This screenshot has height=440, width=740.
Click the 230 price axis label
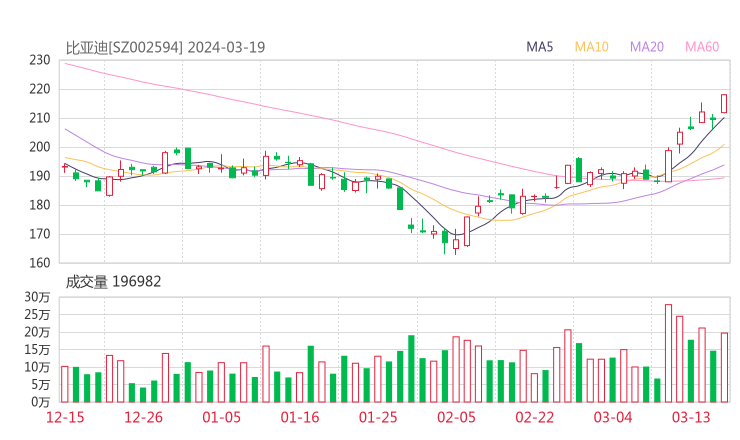point(39,60)
